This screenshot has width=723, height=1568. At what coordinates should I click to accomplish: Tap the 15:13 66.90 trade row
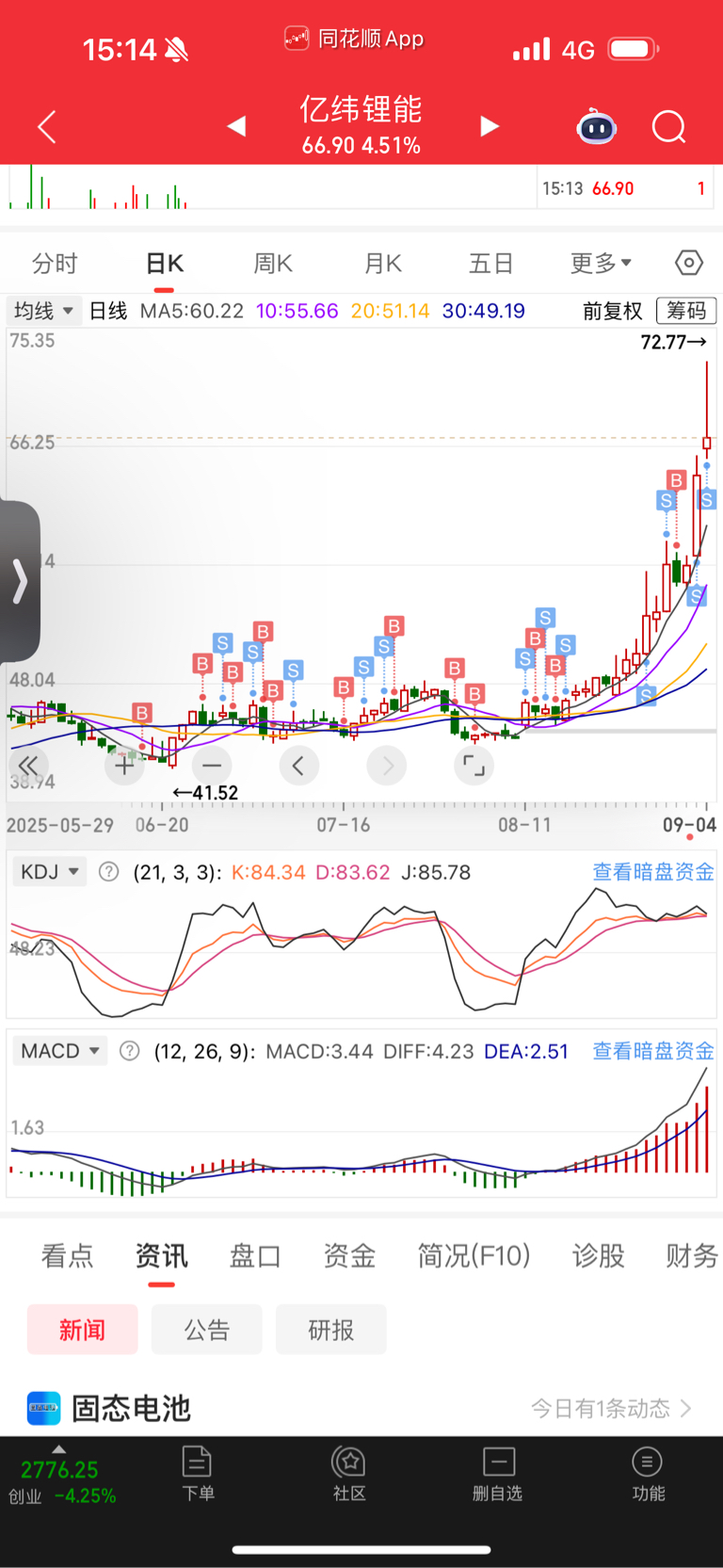pos(623,188)
